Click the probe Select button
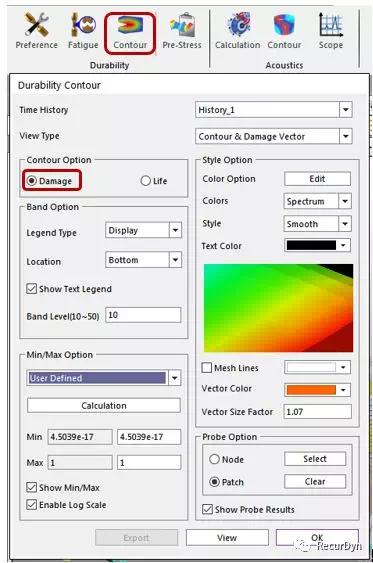 point(315,459)
